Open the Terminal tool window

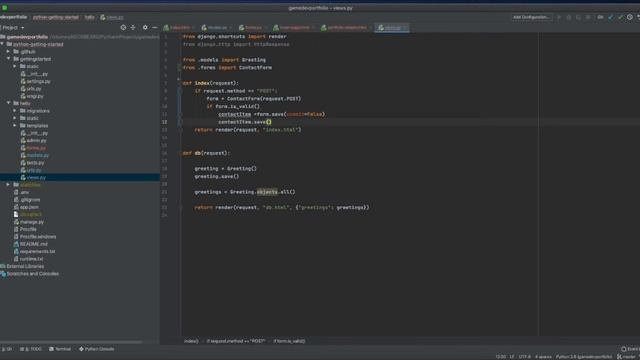point(60,349)
